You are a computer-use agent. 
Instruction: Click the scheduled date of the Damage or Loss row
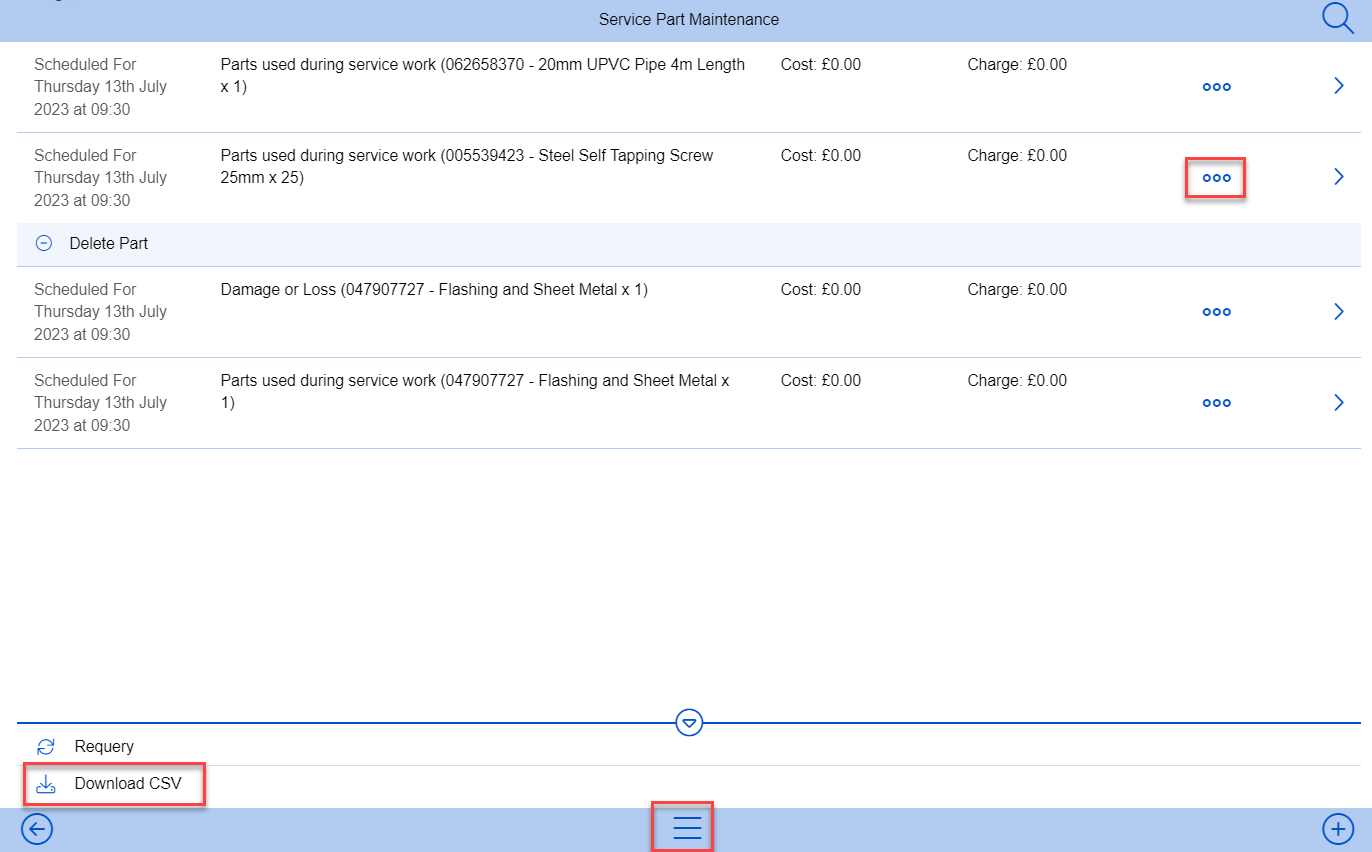(100, 312)
